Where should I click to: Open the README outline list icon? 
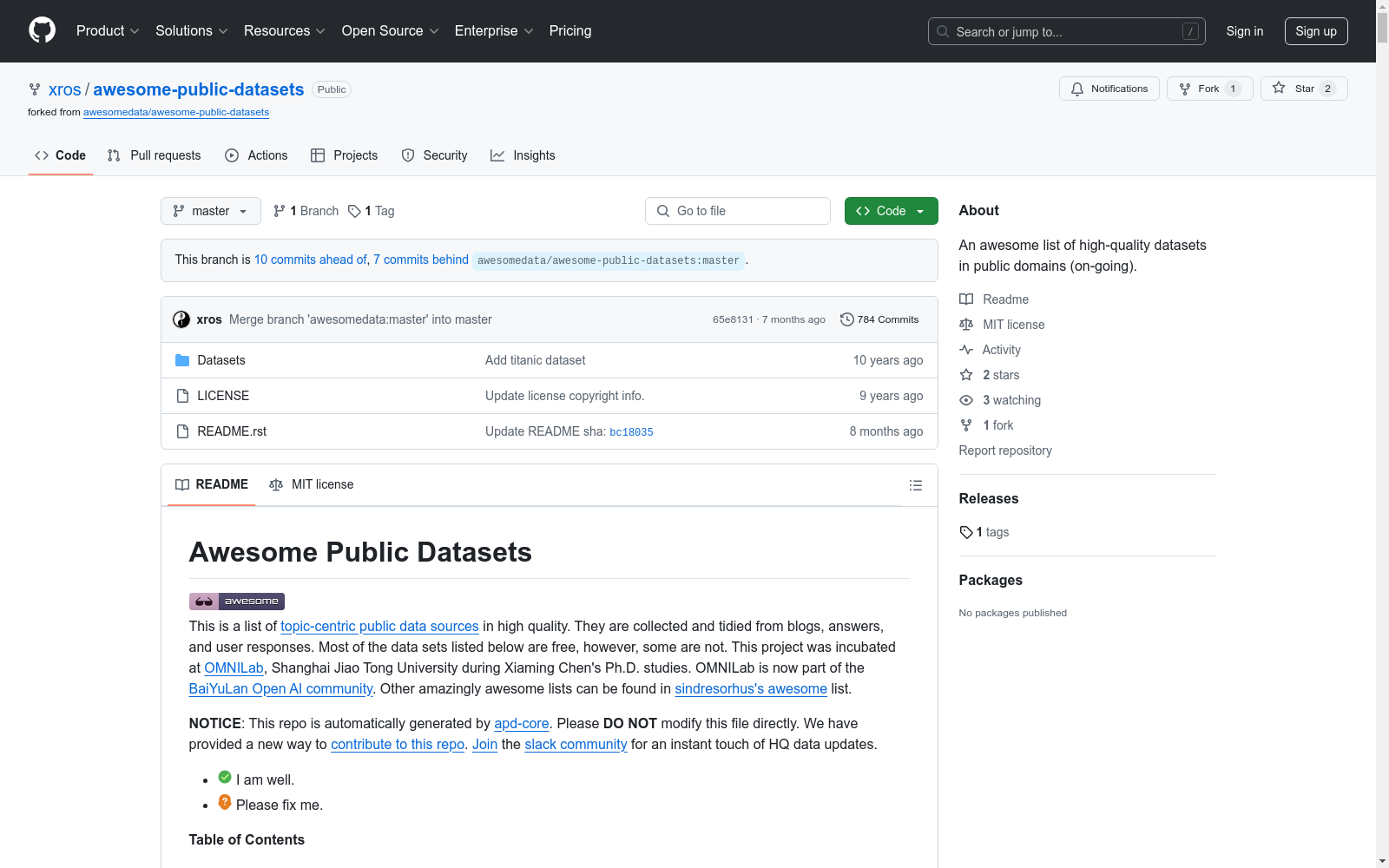tap(915, 485)
